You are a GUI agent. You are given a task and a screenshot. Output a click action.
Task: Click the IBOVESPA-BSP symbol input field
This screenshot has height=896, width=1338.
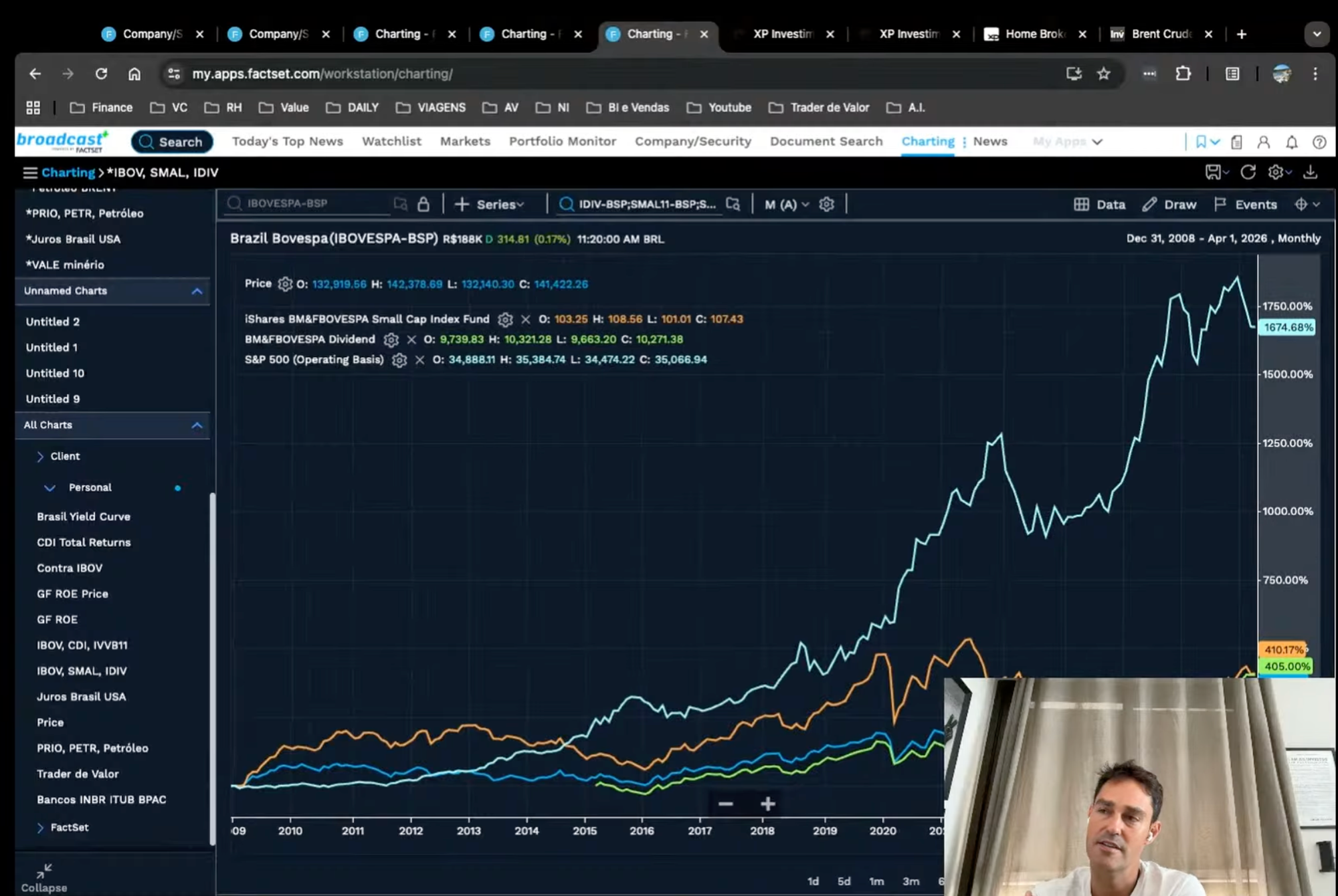[x=308, y=203]
